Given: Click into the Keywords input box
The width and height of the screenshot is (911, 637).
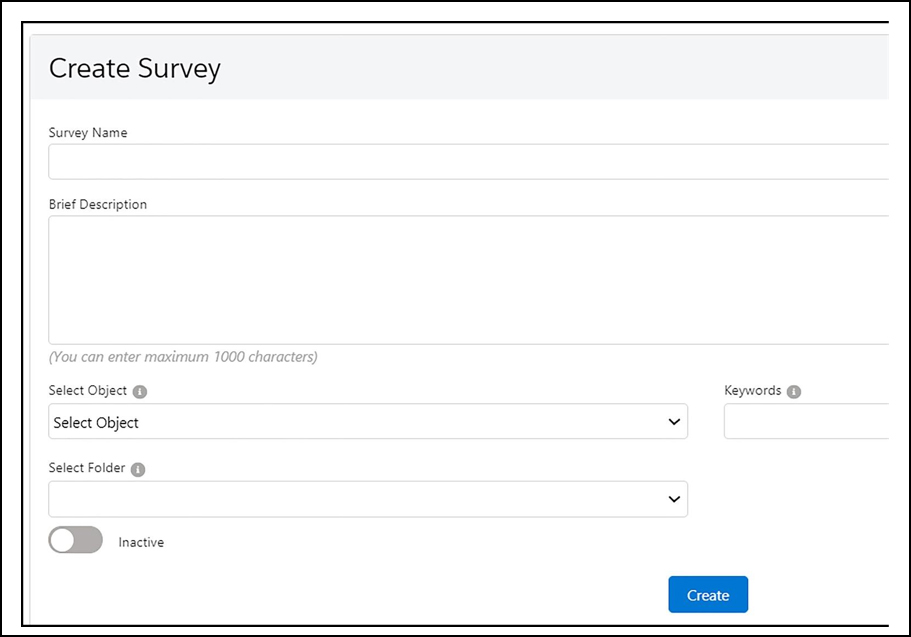Looking at the screenshot, I should pos(805,422).
